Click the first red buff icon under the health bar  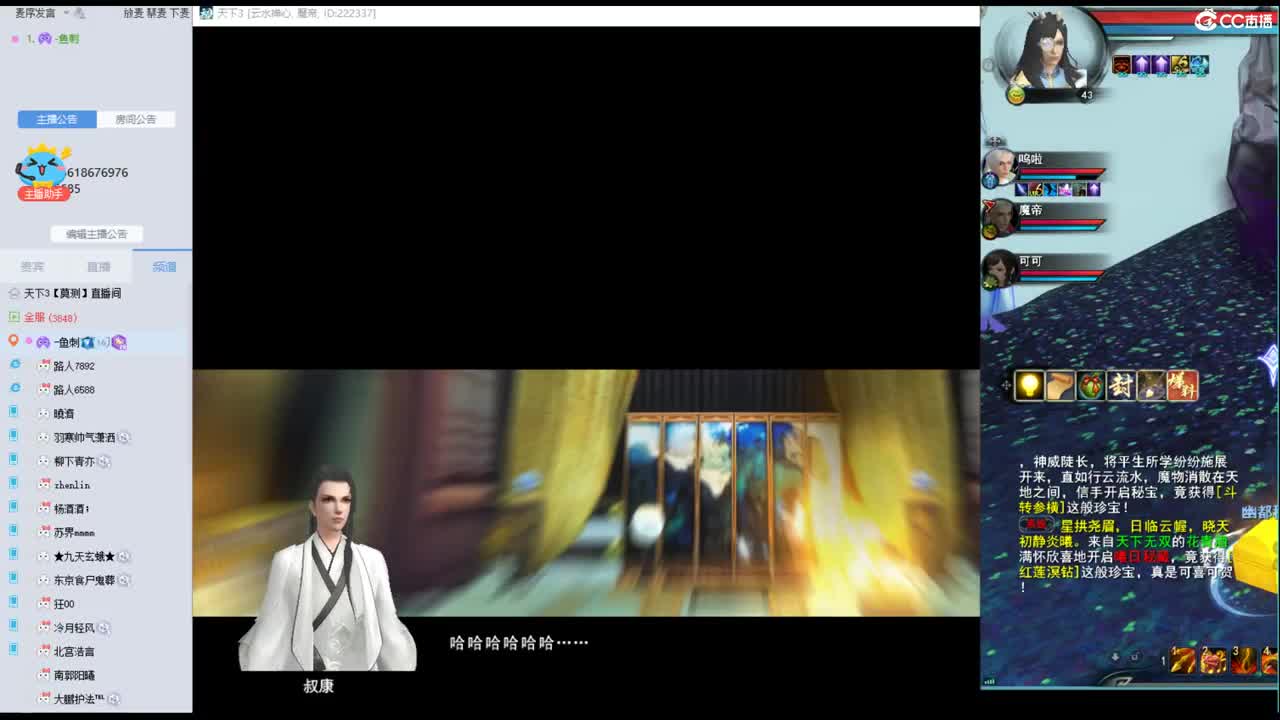point(1121,65)
